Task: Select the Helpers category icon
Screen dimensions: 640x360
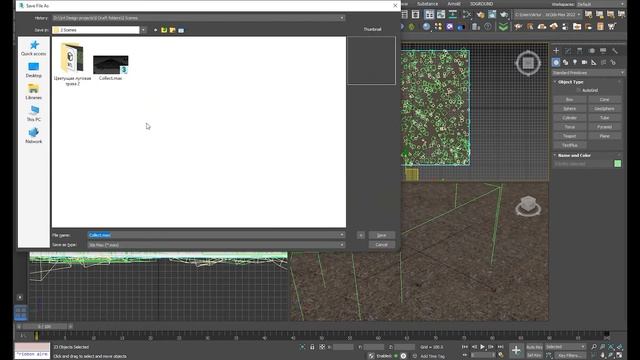Action: [594, 62]
